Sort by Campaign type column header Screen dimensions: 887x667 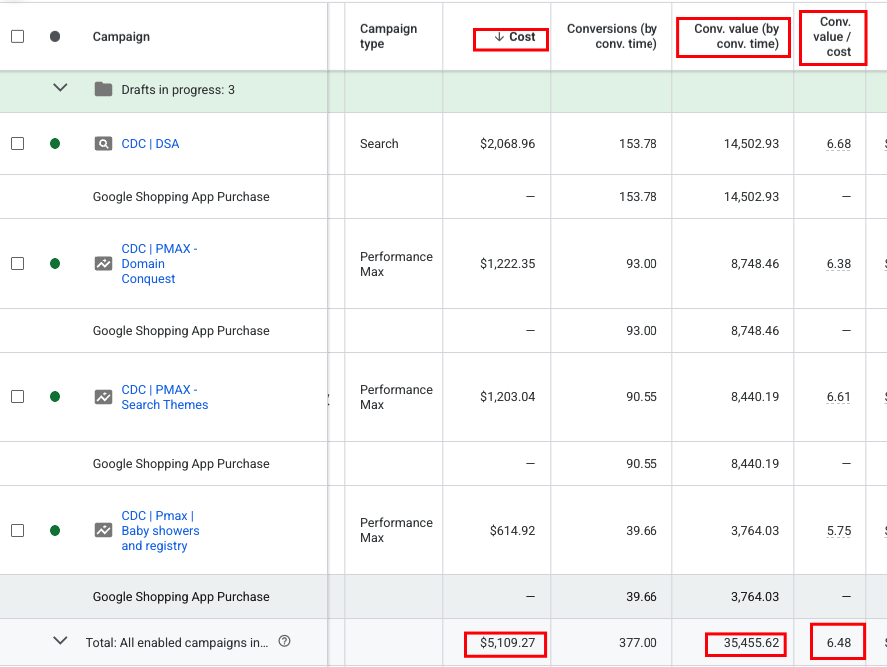click(388, 36)
